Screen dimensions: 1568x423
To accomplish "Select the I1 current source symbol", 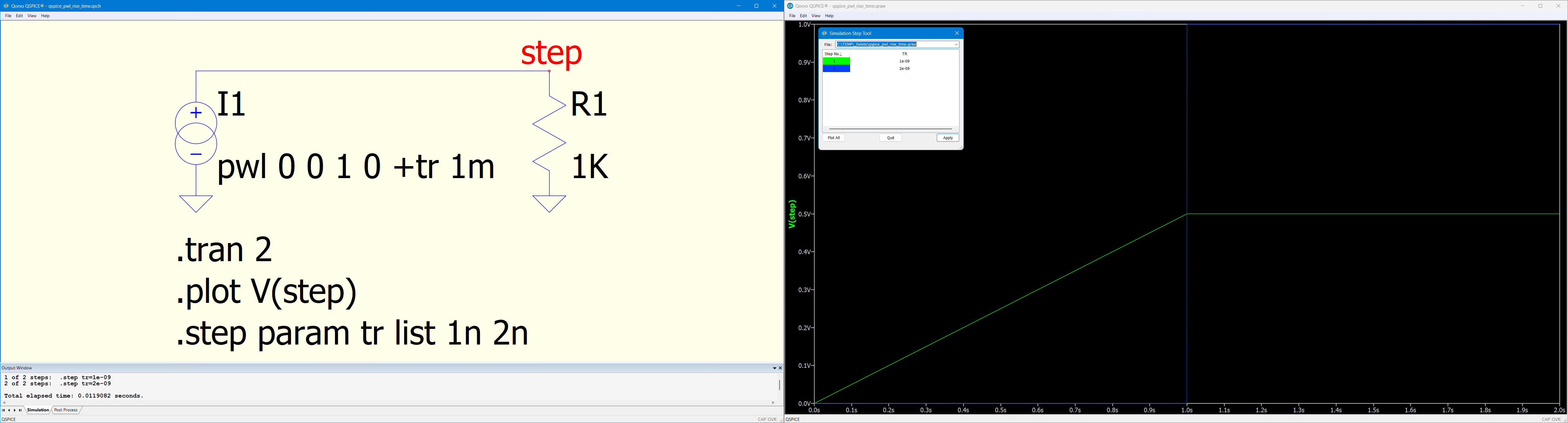I will 196,133.
